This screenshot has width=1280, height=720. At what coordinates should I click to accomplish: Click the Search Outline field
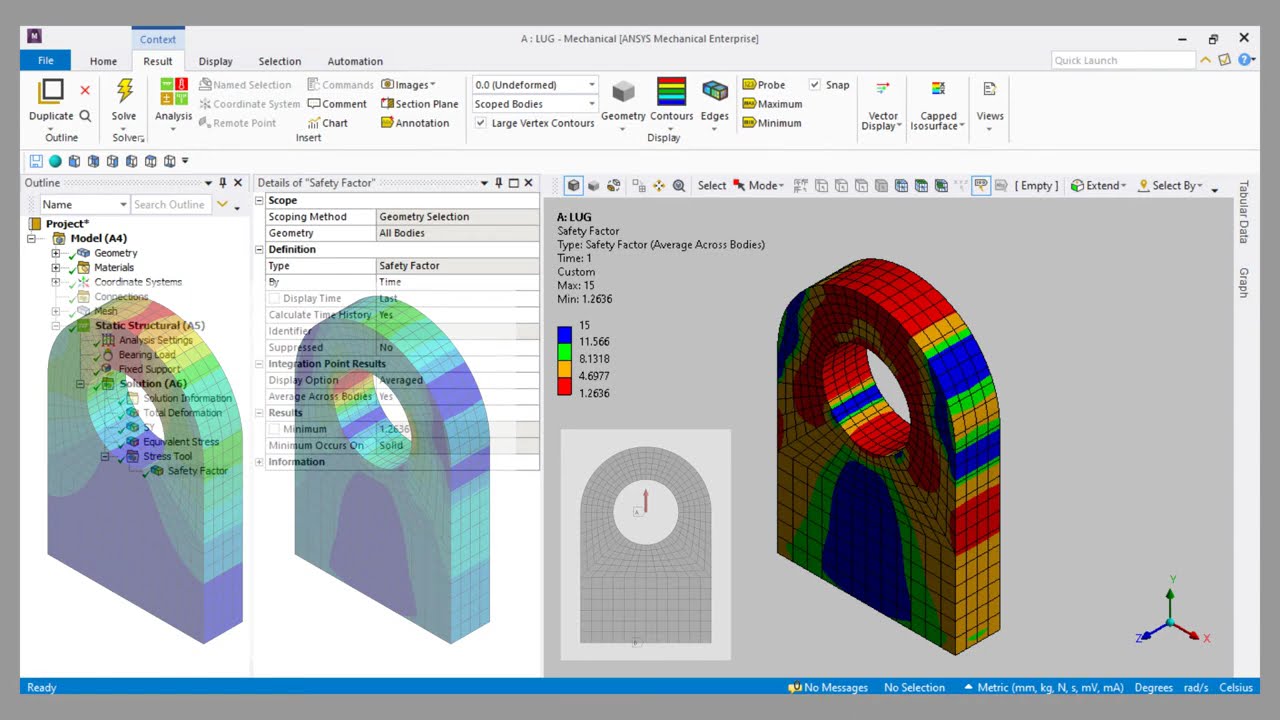[x=171, y=204]
